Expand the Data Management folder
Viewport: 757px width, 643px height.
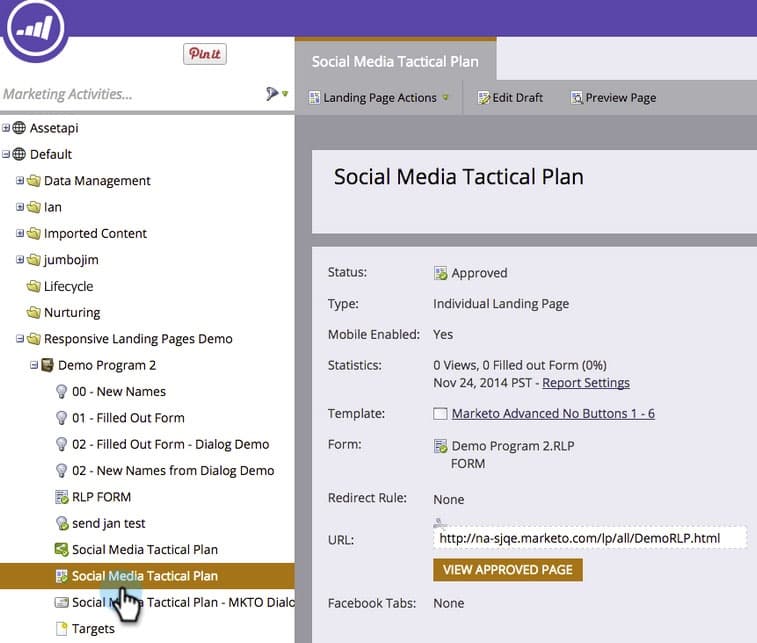point(20,181)
